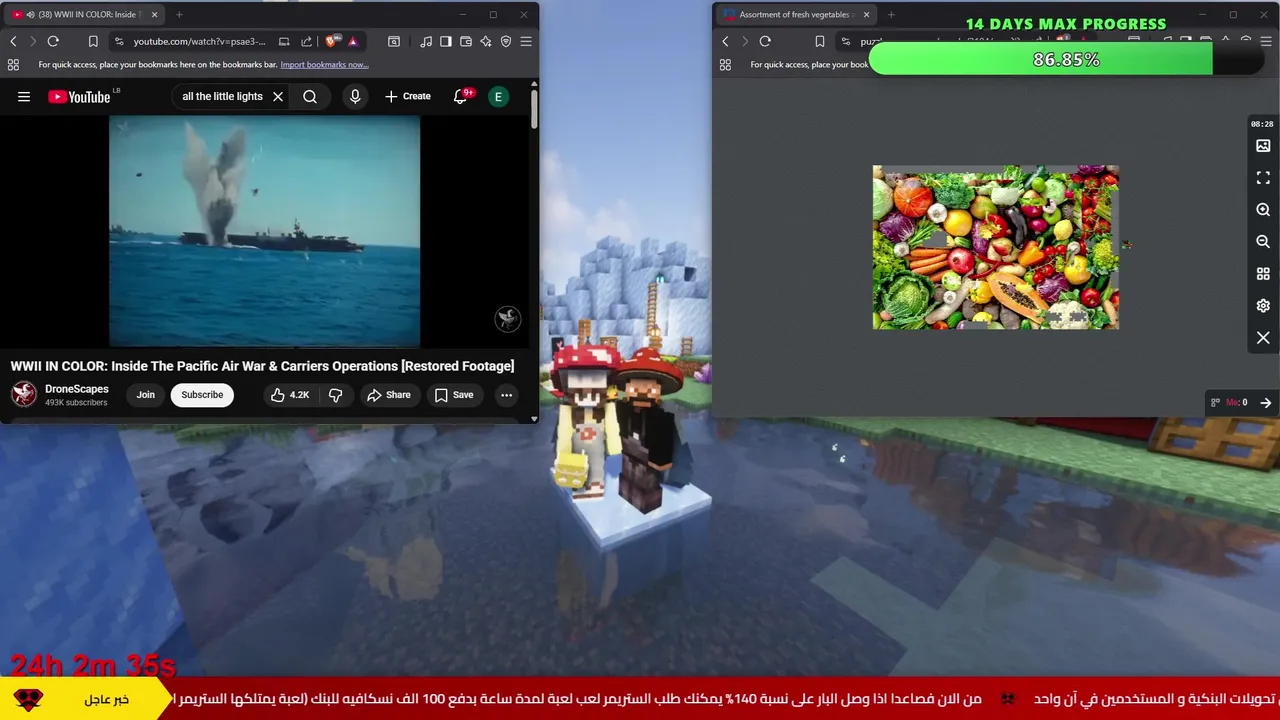Open Brave Shields lion icon

(x=333, y=41)
